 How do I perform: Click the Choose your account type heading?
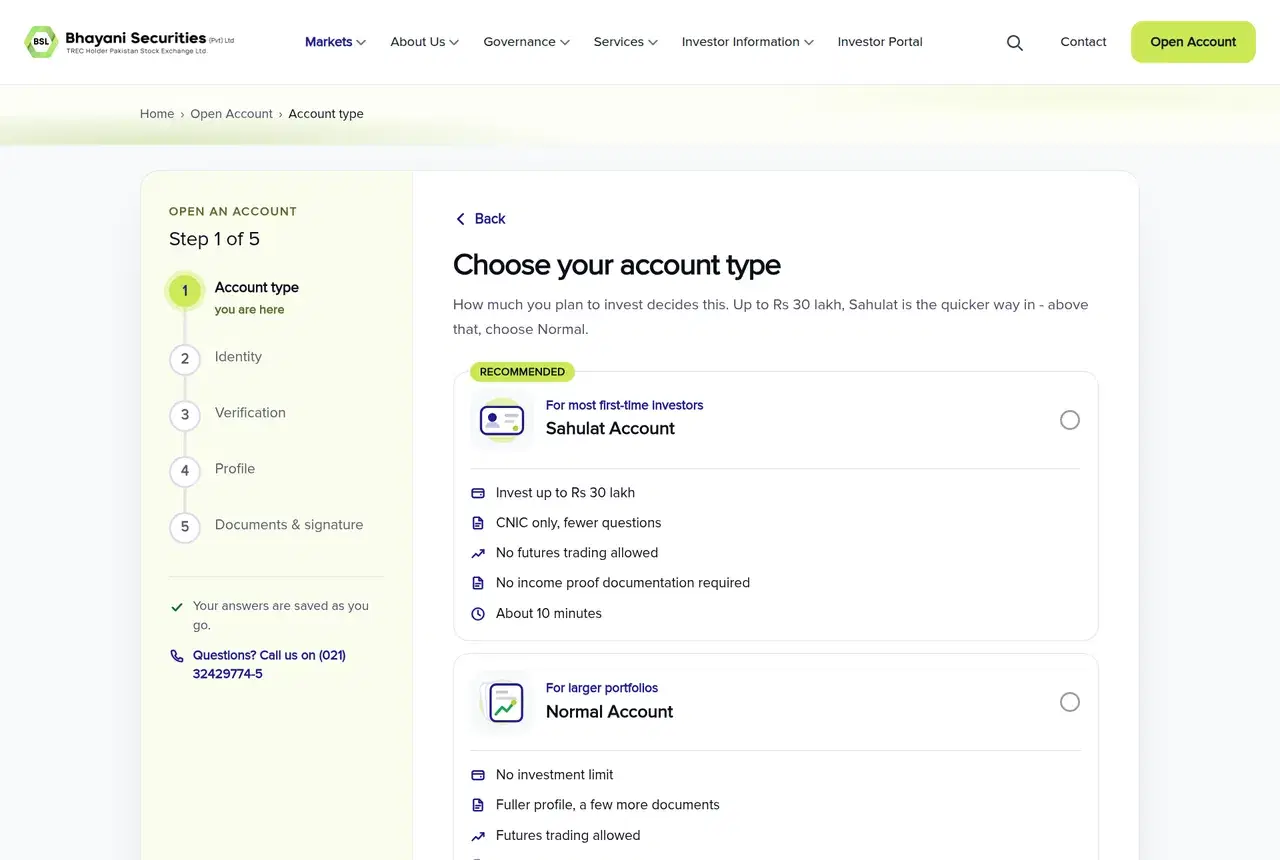(617, 265)
